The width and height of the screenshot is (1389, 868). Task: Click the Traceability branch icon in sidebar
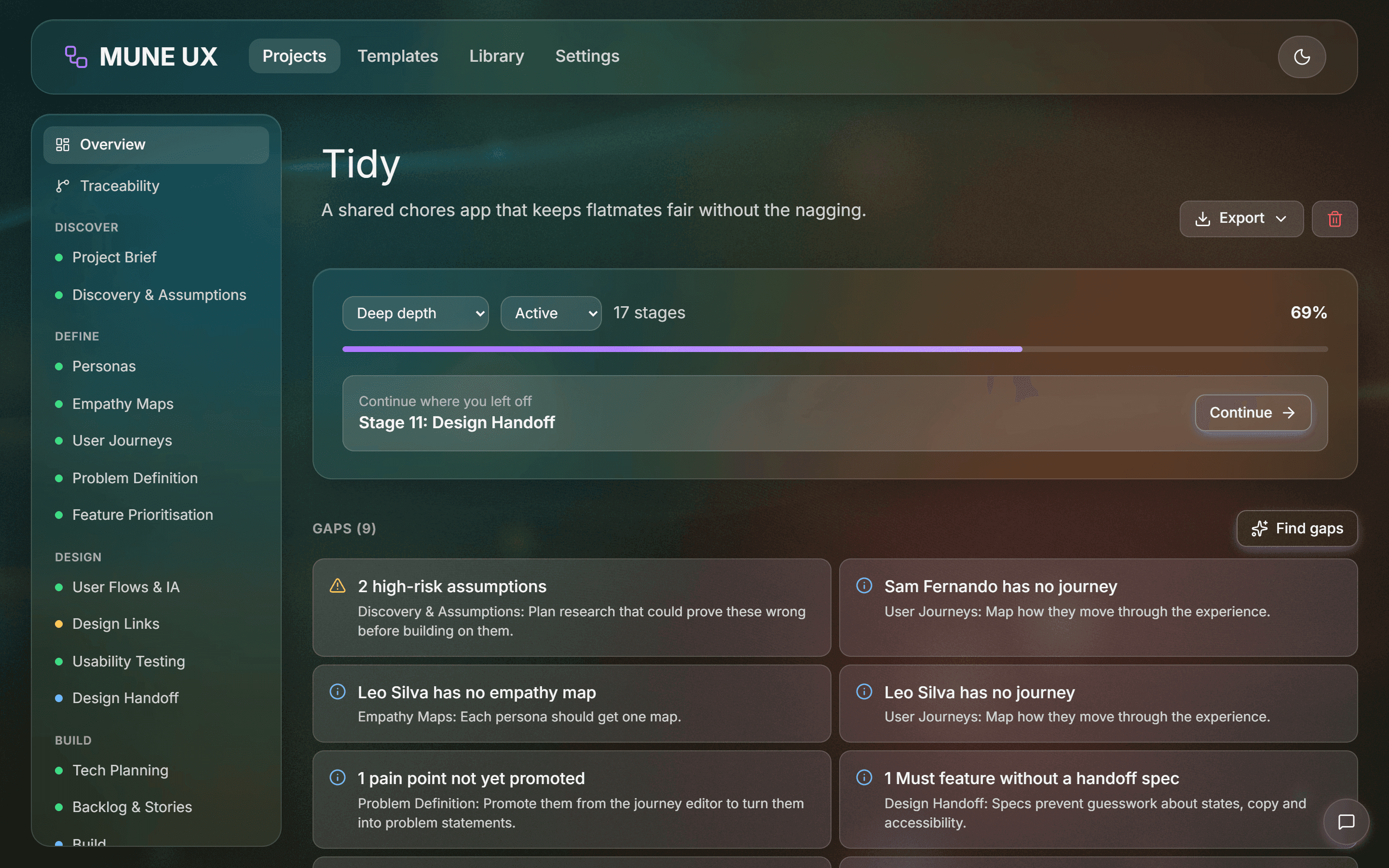pyautogui.click(x=63, y=186)
